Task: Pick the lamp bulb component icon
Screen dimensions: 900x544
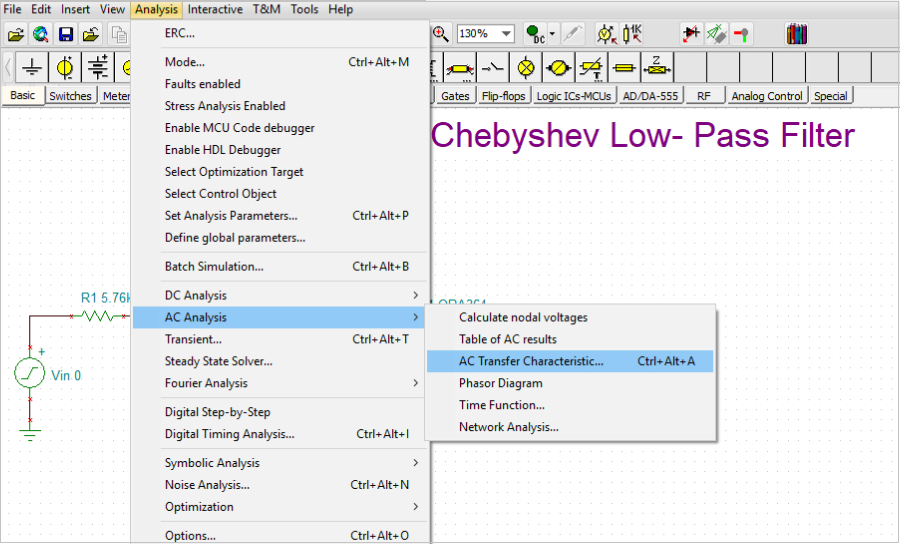Action: click(526, 68)
